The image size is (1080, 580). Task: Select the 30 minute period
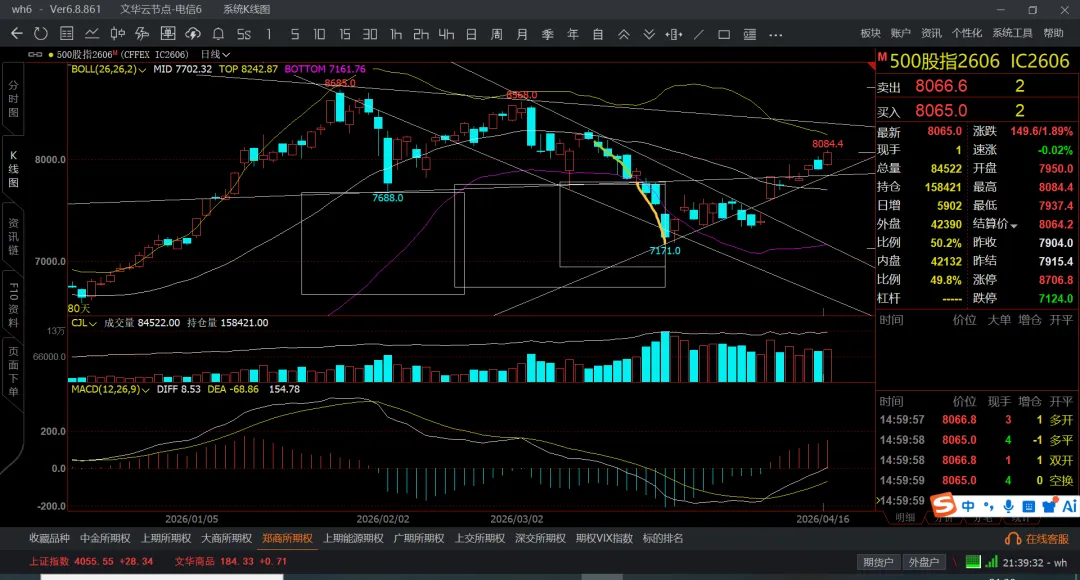[x=370, y=34]
